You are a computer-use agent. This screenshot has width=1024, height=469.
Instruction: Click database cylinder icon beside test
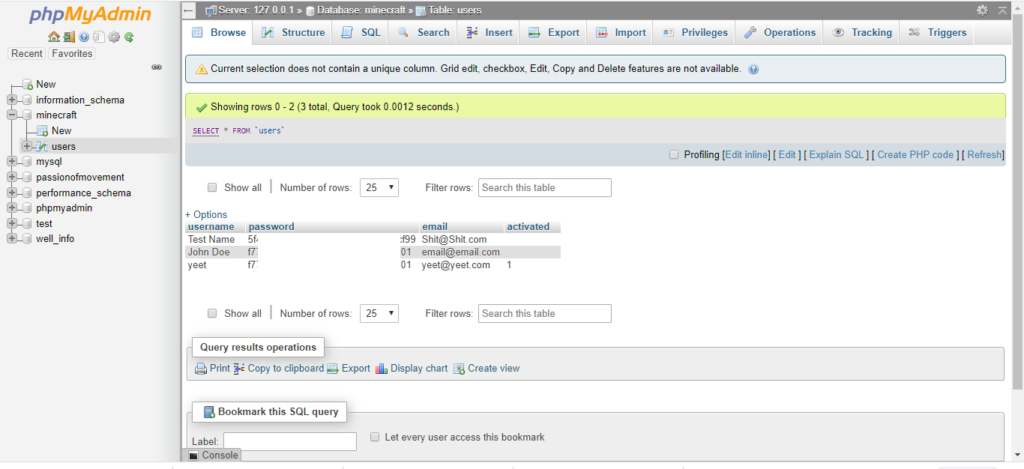pyautogui.click(x=27, y=224)
